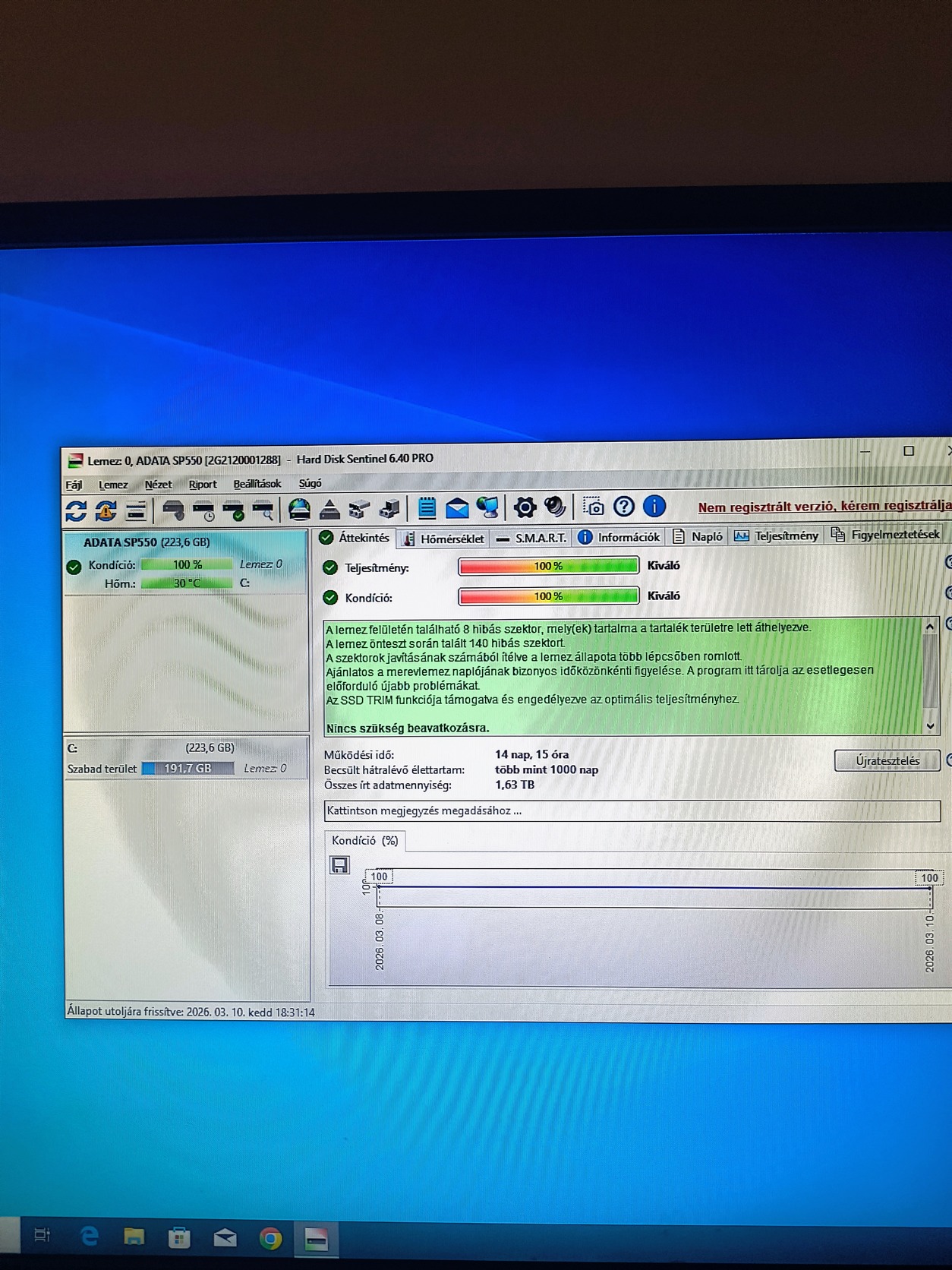This screenshot has height=1270, width=952.
Task: Open the Fájl menu
Action: point(74,485)
